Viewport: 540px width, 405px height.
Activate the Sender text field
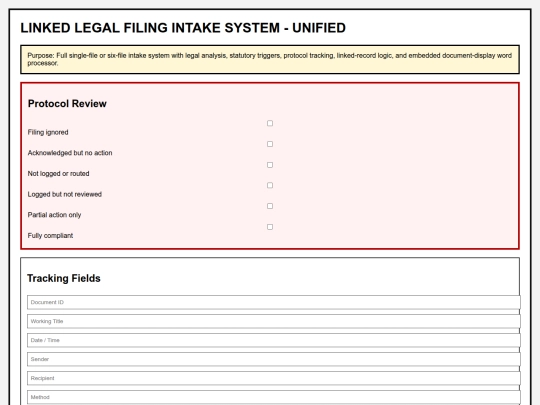tap(274, 359)
